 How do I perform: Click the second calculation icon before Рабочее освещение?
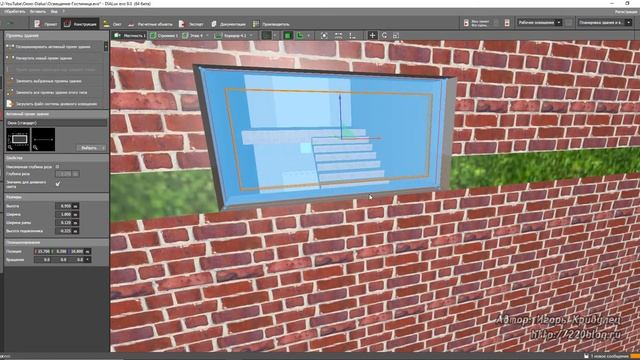507,23
